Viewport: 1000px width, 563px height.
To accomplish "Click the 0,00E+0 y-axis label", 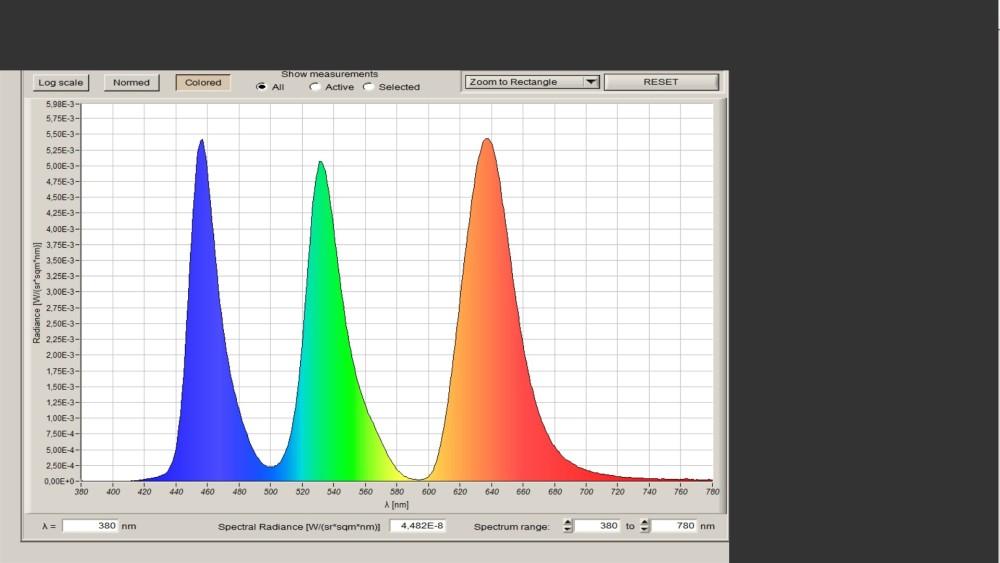I will 59,481.
